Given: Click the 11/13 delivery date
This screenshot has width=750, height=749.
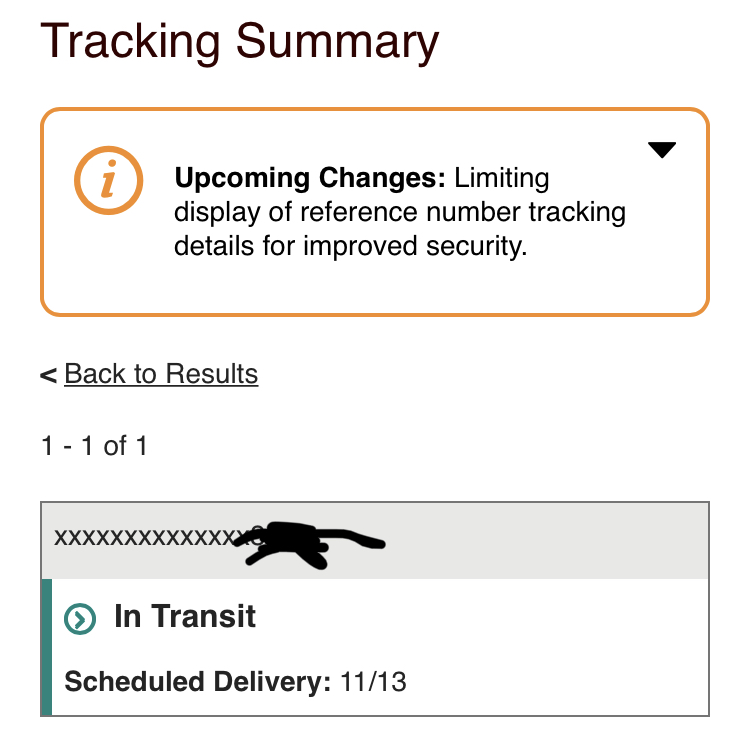Looking at the screenshot, I should tap(373, 683).
